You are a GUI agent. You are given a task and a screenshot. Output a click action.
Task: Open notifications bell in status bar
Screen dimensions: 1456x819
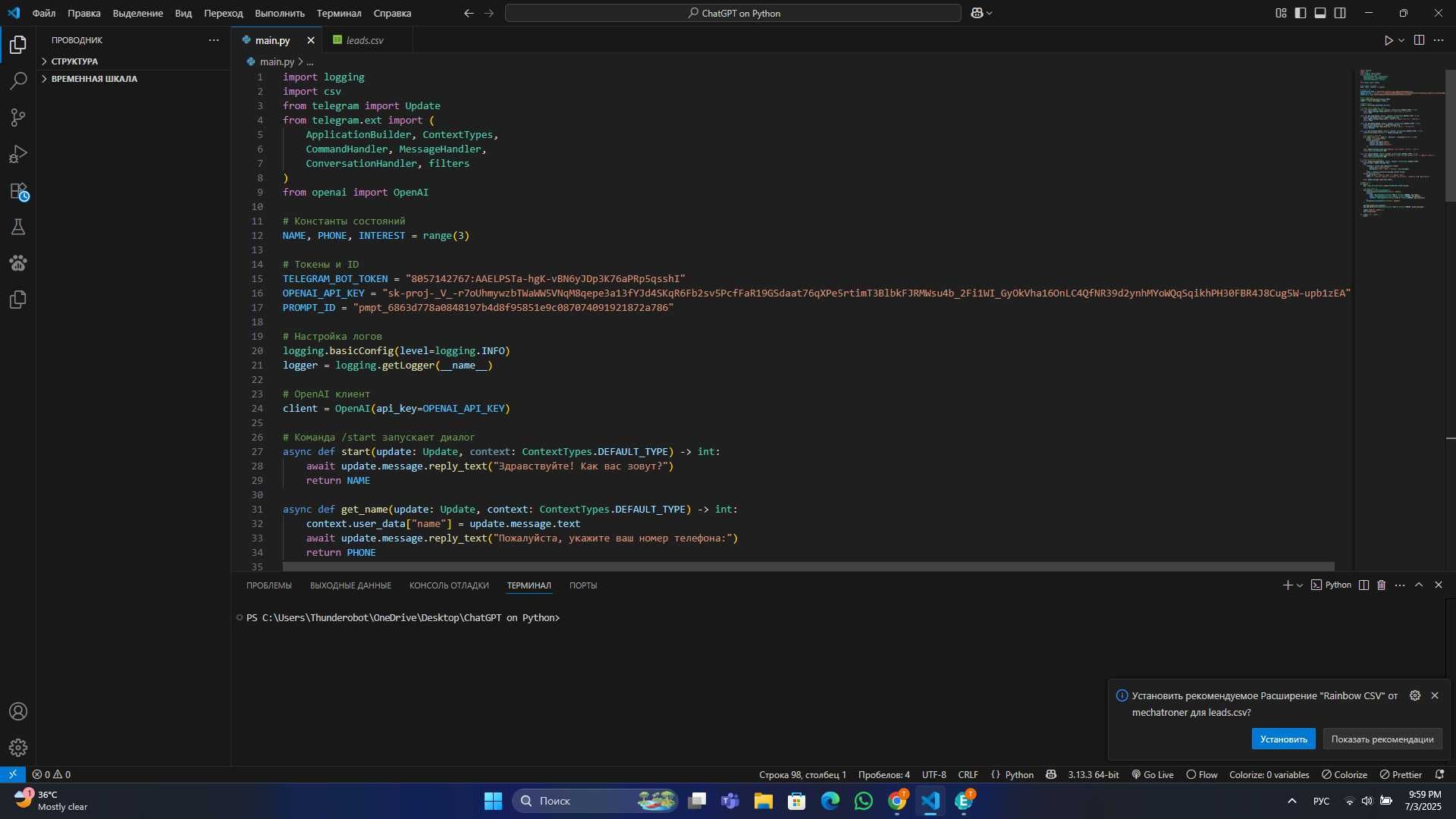coord(1440,774)
